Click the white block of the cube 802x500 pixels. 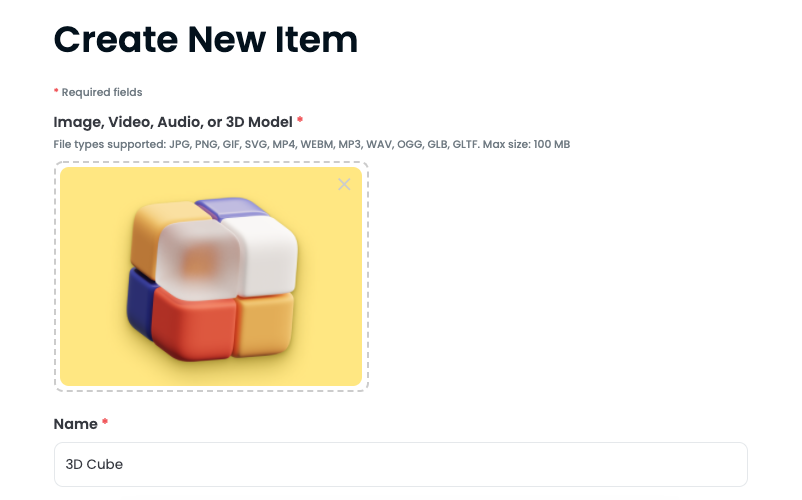coord(263,253)
